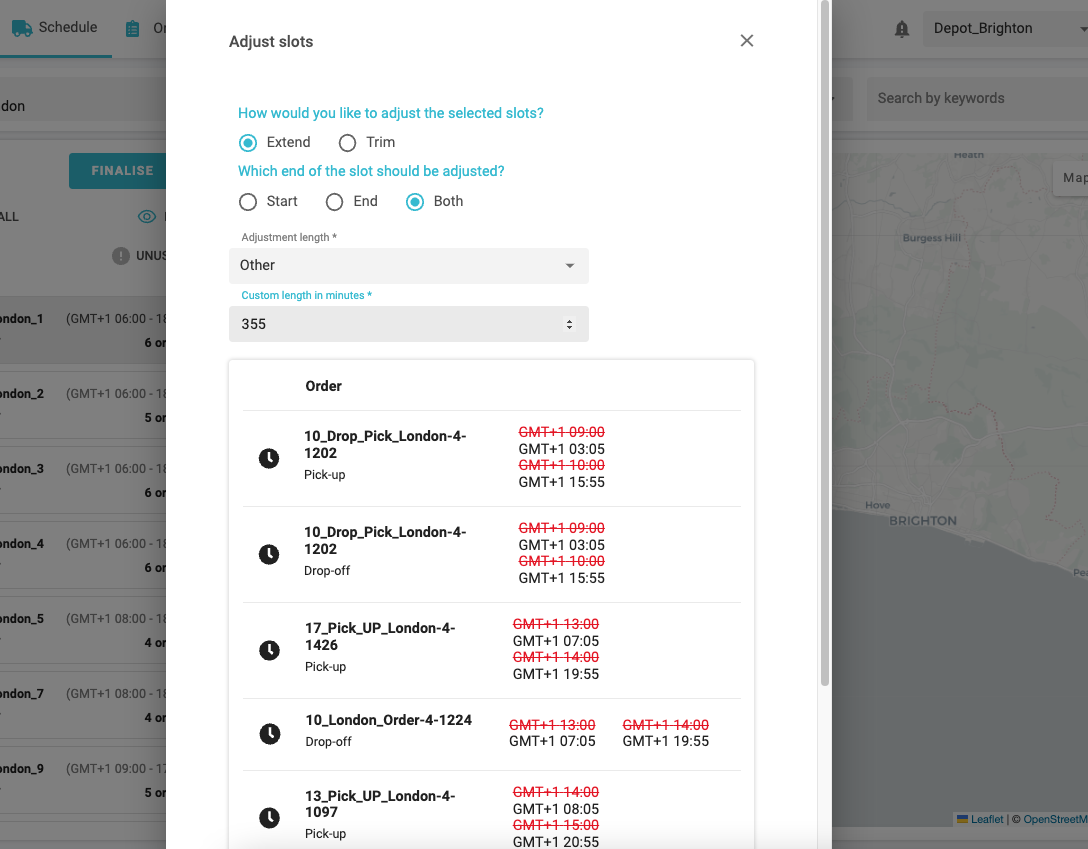This screenshot has width=1088, height=849.
Task: Toggle the eye visibility icon
Action: point(147,217)
